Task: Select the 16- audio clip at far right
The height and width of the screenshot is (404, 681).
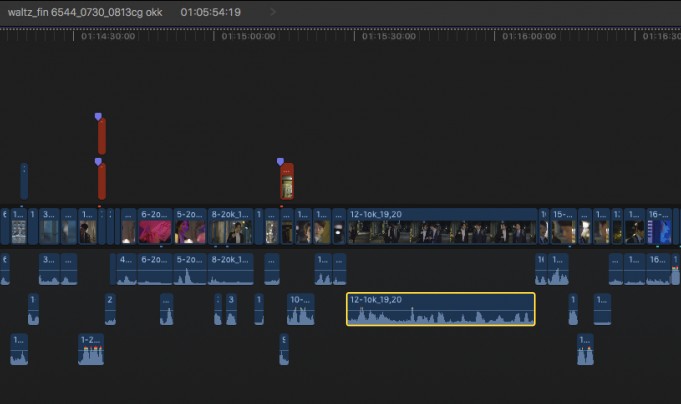Action: point(657,269)
